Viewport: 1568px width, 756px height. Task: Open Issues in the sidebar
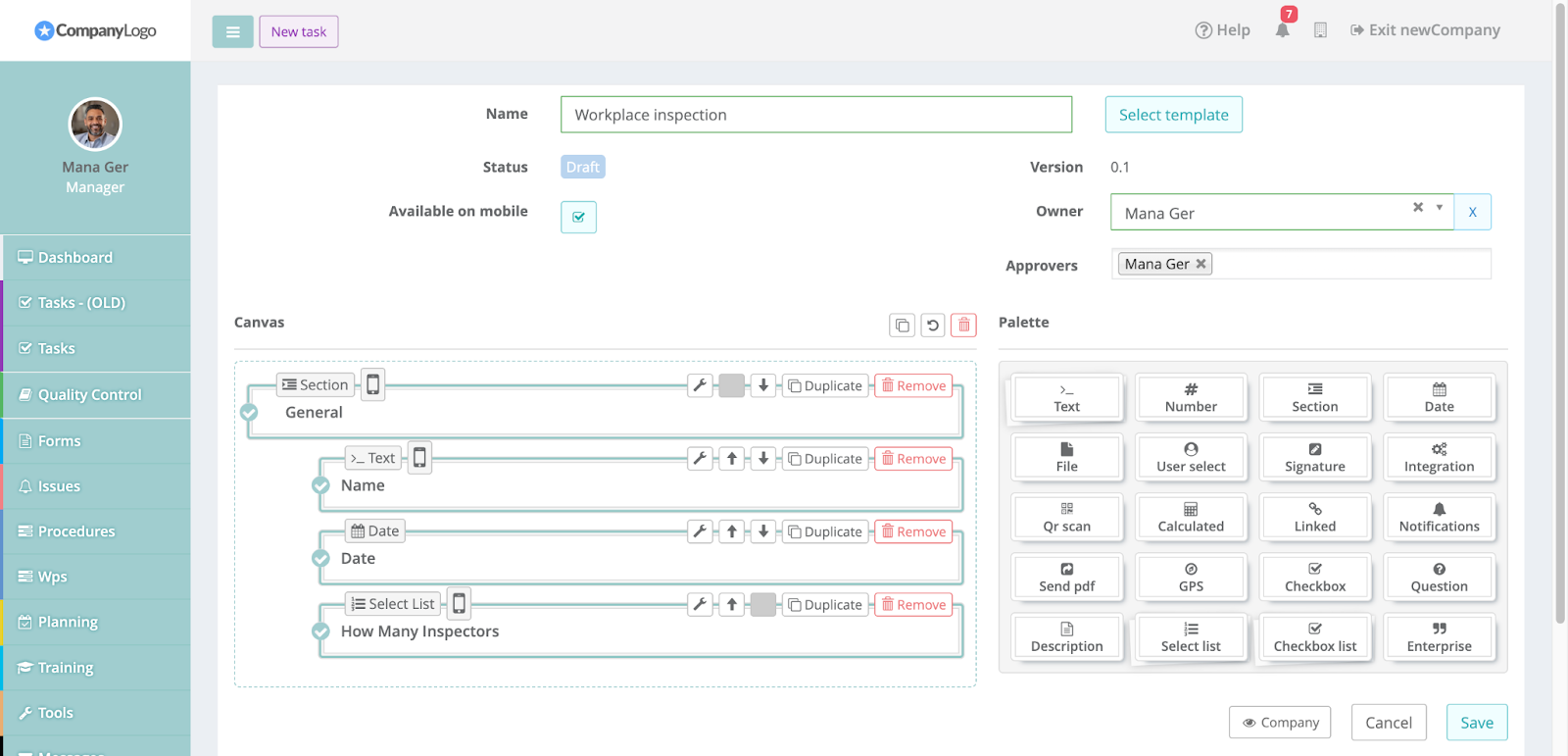tap(95, 486)
